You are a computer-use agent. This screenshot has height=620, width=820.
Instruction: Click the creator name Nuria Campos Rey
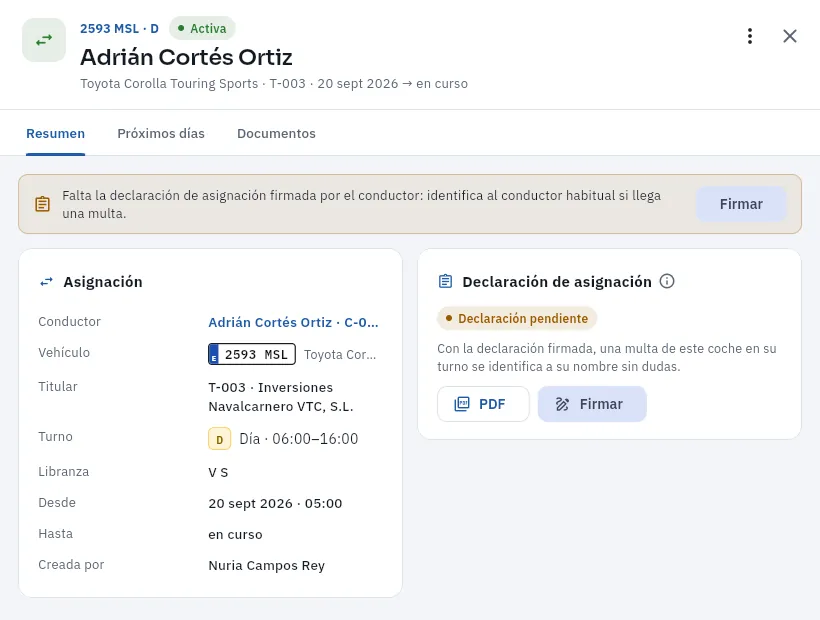(267, 566)
